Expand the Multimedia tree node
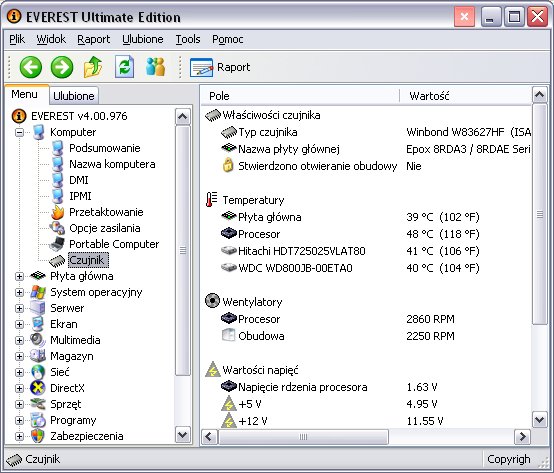Image resolution: width=554 pixels, height=473 pixels. coord(19,340)
